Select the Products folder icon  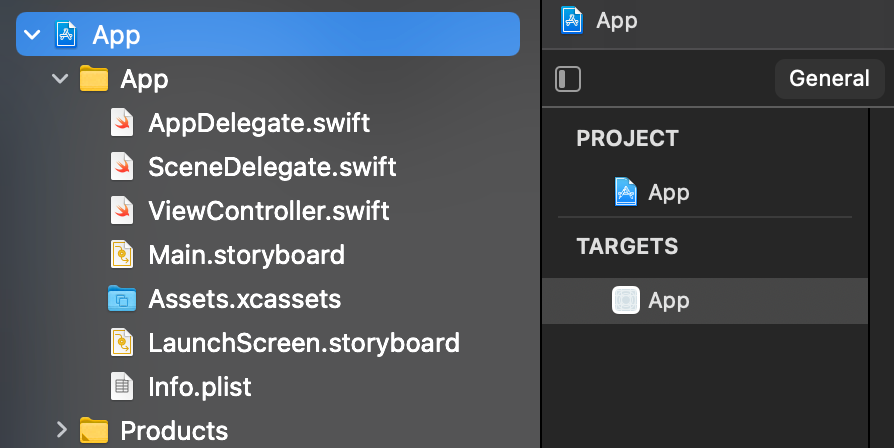[x=94, y=430]
